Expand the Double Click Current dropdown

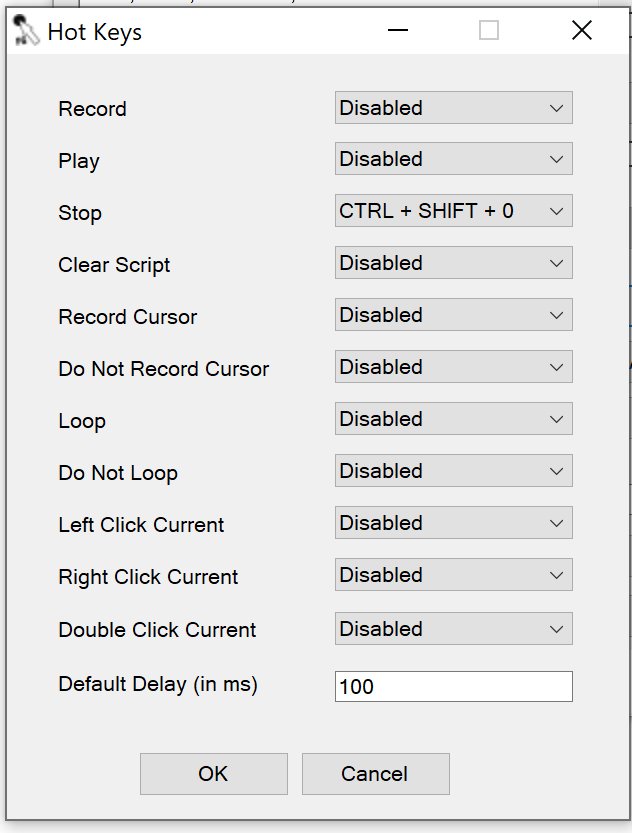(453, 629)
